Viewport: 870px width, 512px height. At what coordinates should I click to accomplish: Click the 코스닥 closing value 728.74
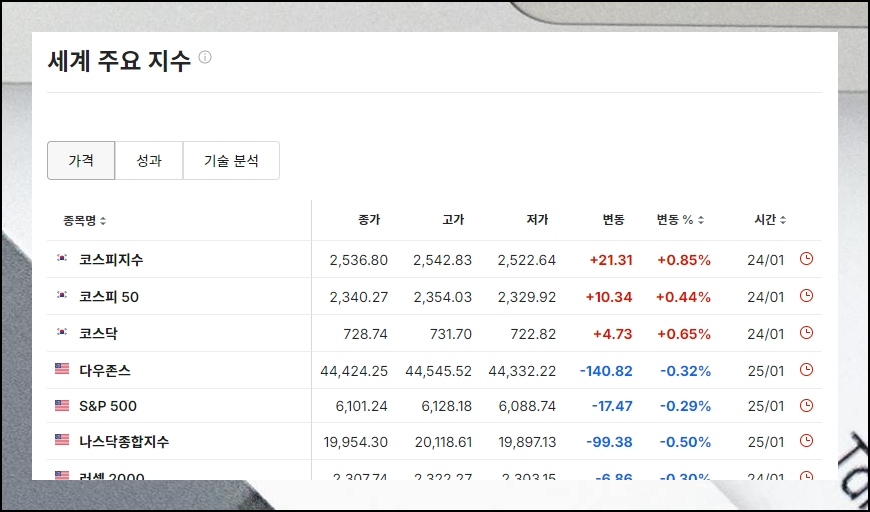coord(365,334)
